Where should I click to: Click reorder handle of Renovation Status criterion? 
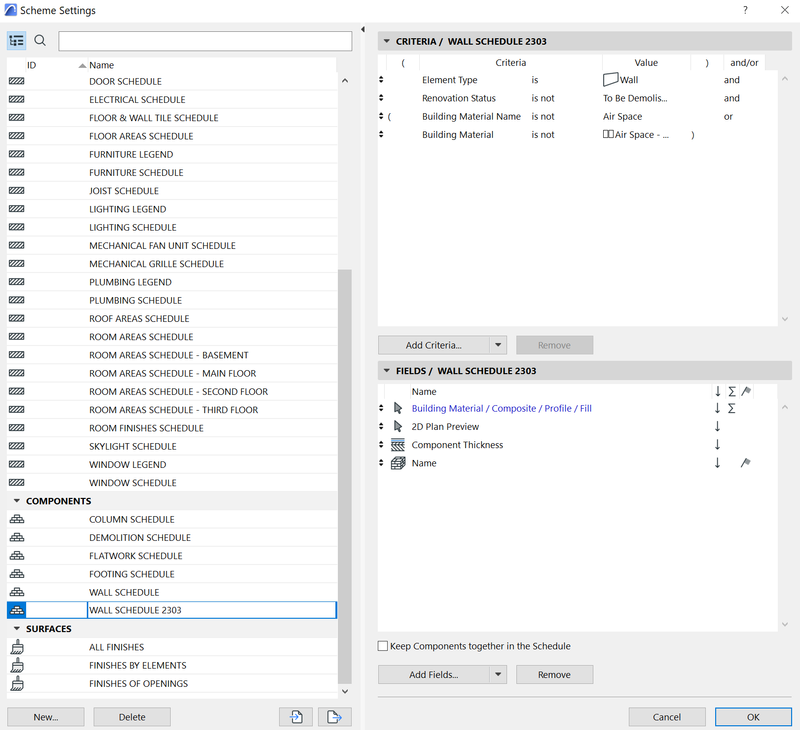pyautogui.click(x=381, y=98)
